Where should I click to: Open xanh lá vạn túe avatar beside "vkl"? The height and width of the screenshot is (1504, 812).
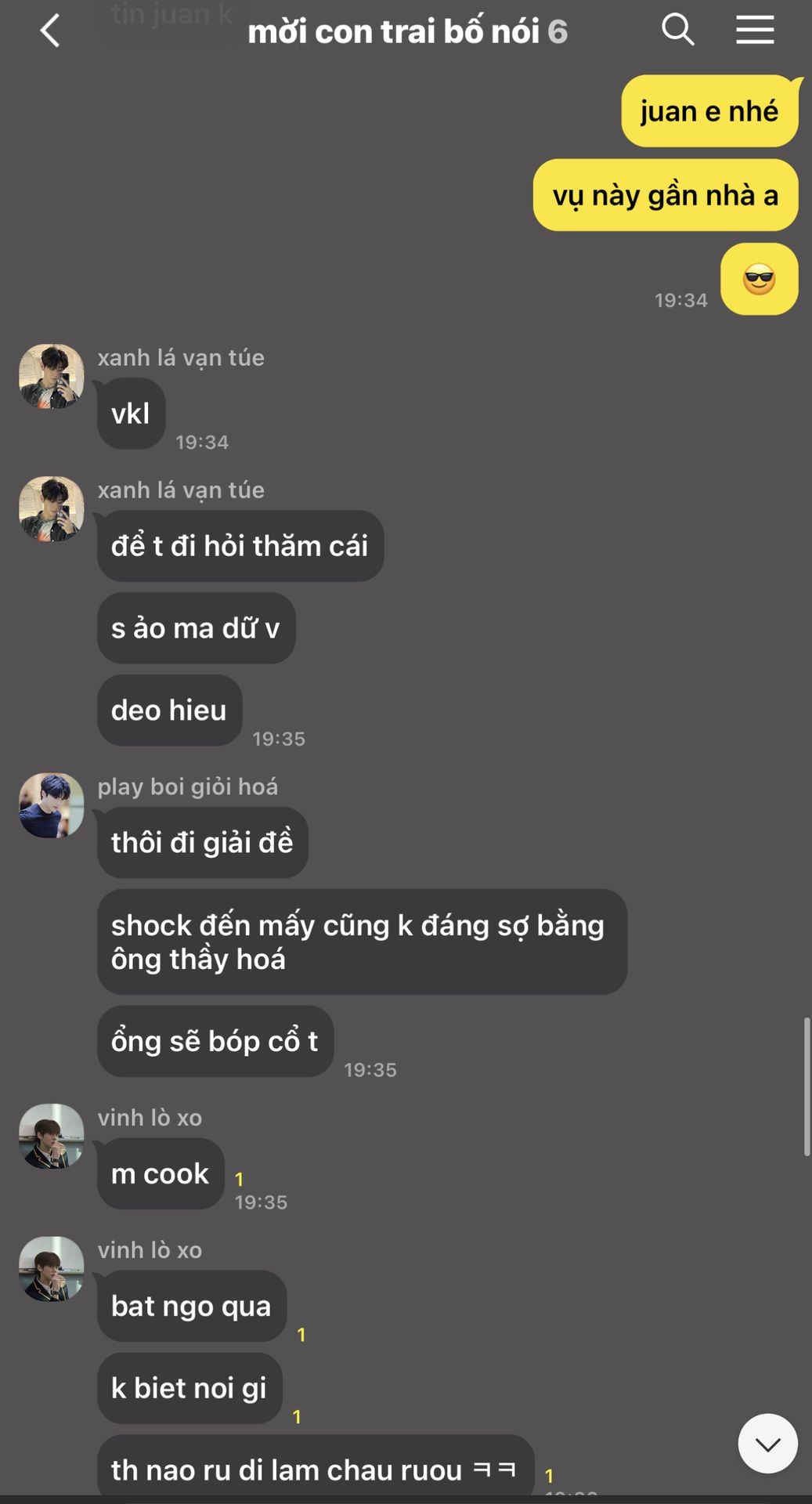pyautogui.click(x=52, y=376)
